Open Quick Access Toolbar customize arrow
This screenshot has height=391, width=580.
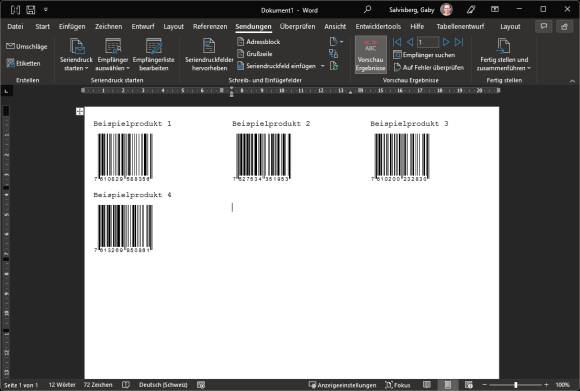[x=45, y=10]
